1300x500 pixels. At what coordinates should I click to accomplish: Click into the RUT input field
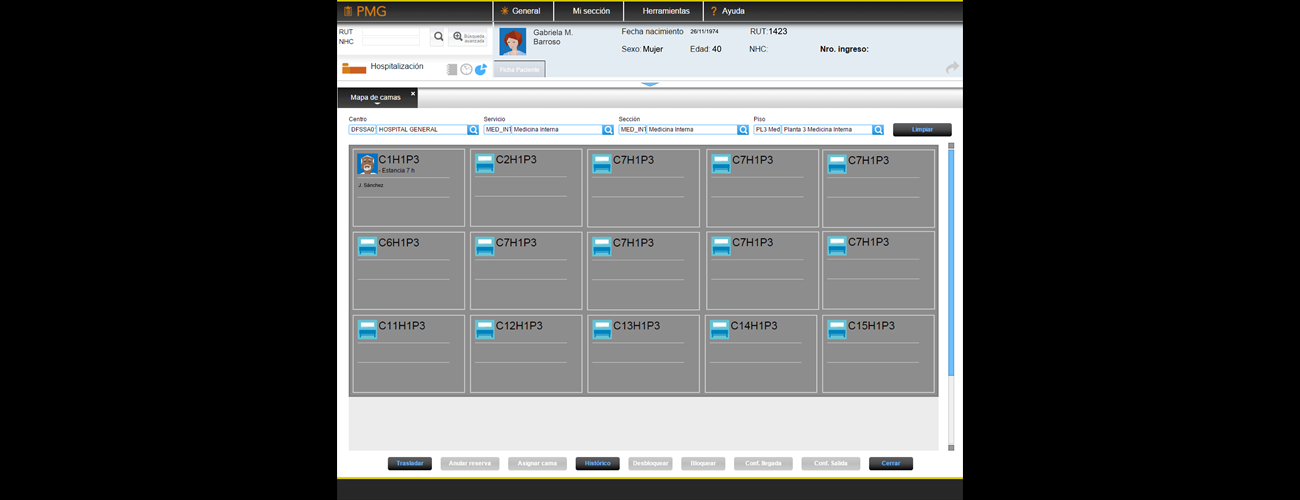point(391,32)
